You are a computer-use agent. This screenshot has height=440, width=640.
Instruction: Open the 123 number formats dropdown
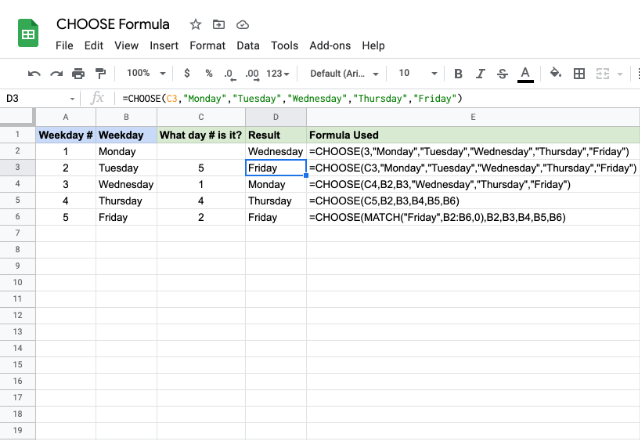pyautogui.click(x=278, y=74)
